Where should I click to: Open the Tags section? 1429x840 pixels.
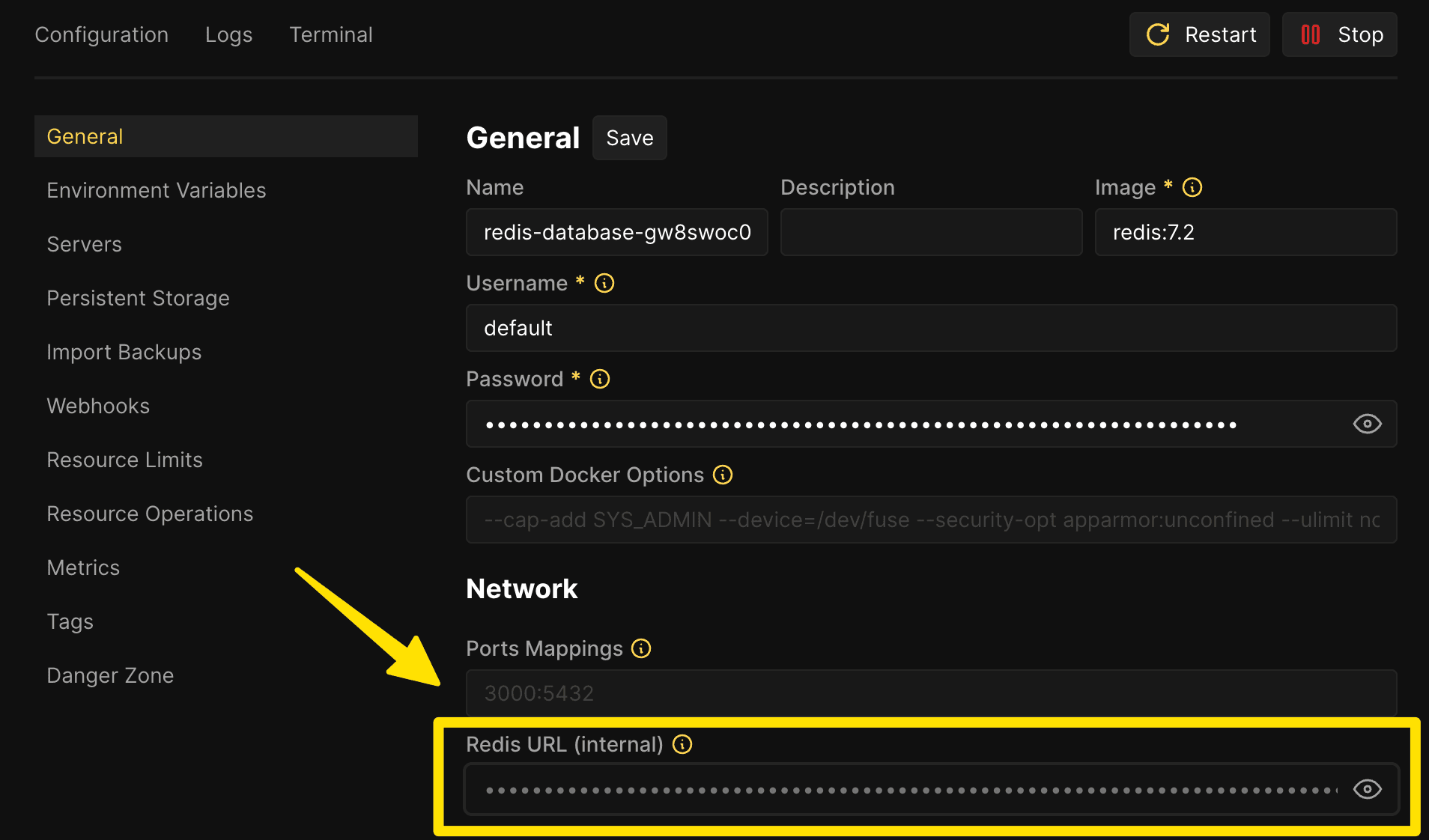pos(226,621)
